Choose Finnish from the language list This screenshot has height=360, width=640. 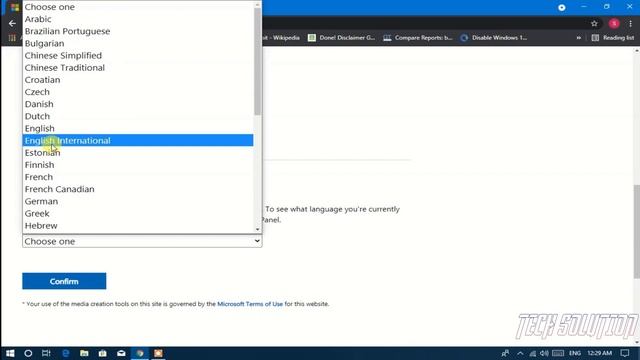(x=138, y=165)
